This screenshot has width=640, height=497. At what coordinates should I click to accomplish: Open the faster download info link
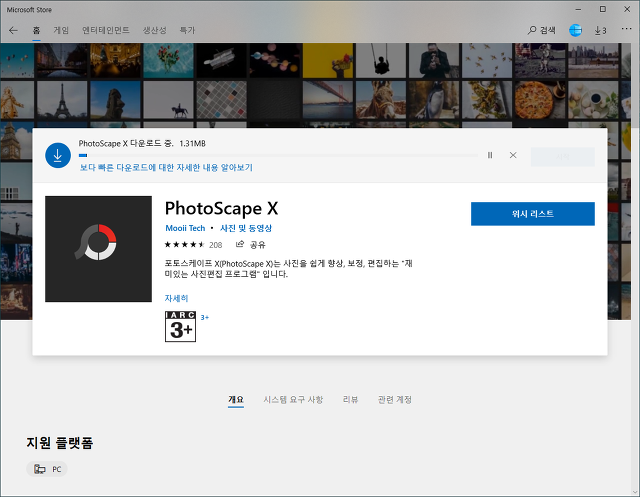(166, 168)
